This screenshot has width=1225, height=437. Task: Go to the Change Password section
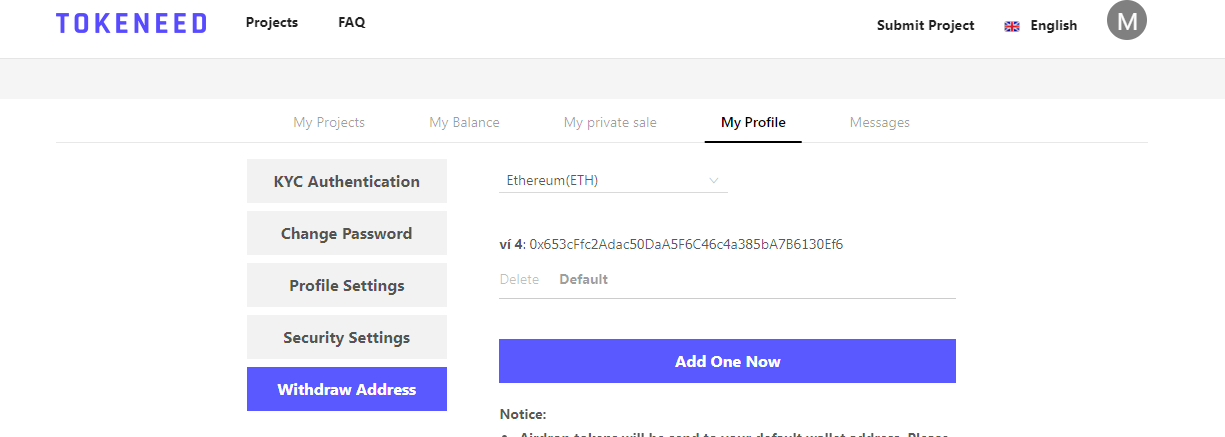point(346,233)
